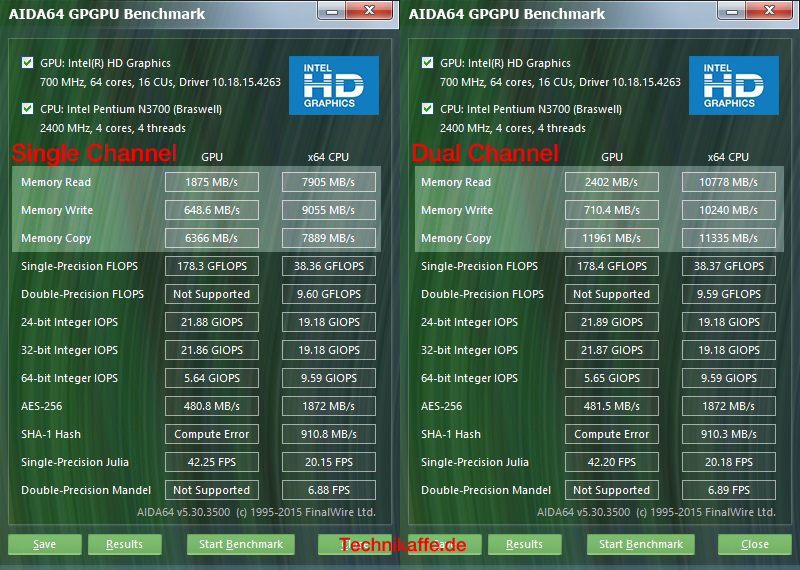
Task: Select 6.88 FPS Mandel CPU result
Action: (x=329, y=490)
